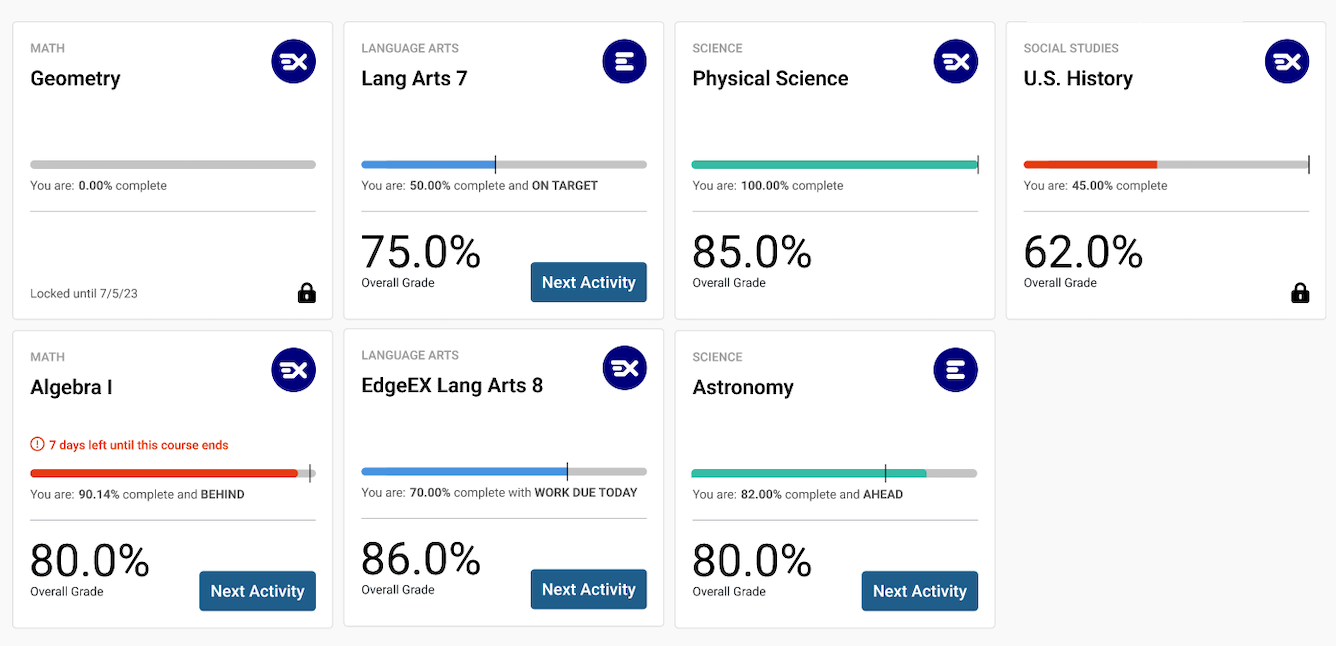Image resolution: width=1336 pixels, height=646 pixels.
Task: Launch Next Activity for Astronomy
Action: pyautogui.click(x=919, y=591)
